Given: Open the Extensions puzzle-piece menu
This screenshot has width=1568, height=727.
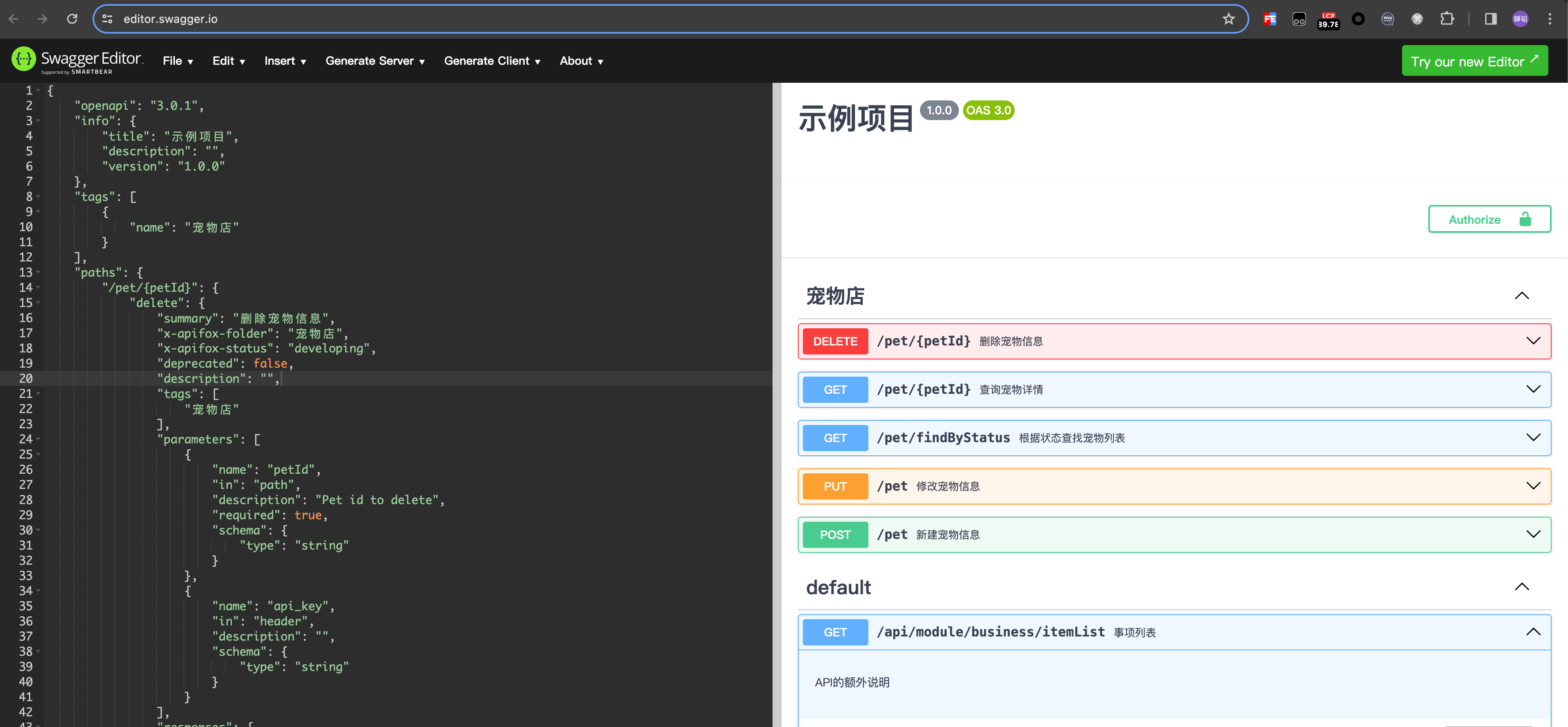Looking at the screenshot, I should point(1447,19).
